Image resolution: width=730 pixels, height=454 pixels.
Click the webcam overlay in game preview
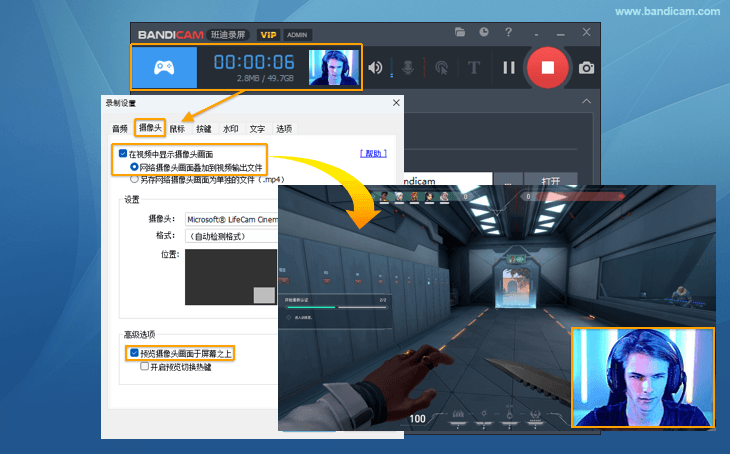[x=643, y=378]
